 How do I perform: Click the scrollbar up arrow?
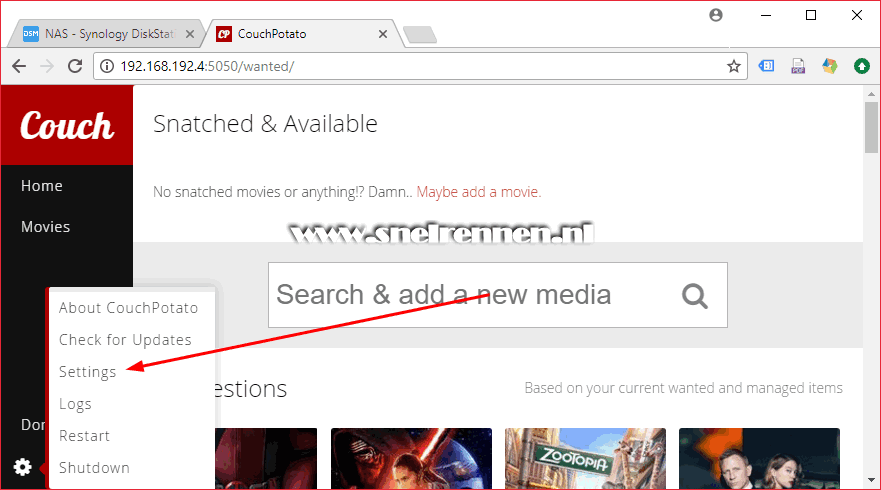(x=871, y=94)
